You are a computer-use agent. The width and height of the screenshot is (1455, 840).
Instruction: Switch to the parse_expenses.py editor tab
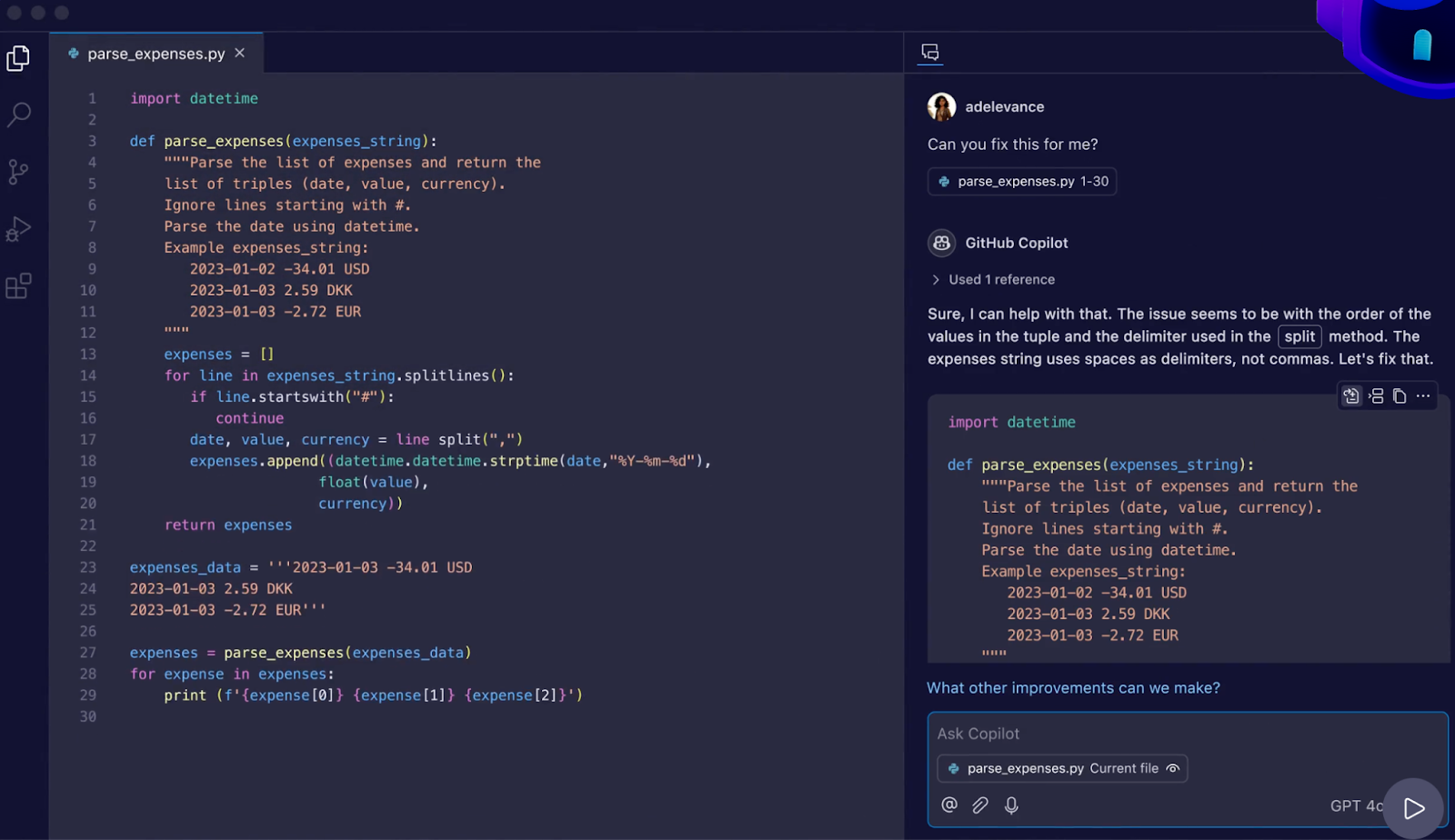[x=145, y=54]
